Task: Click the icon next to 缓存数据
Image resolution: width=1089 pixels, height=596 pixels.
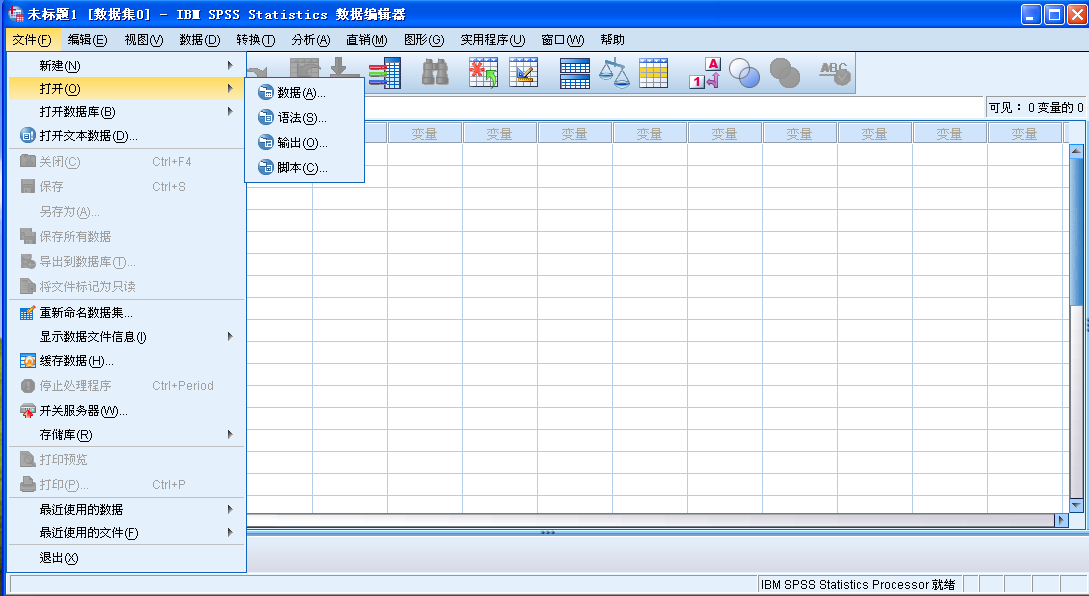Action: (28, 361)
